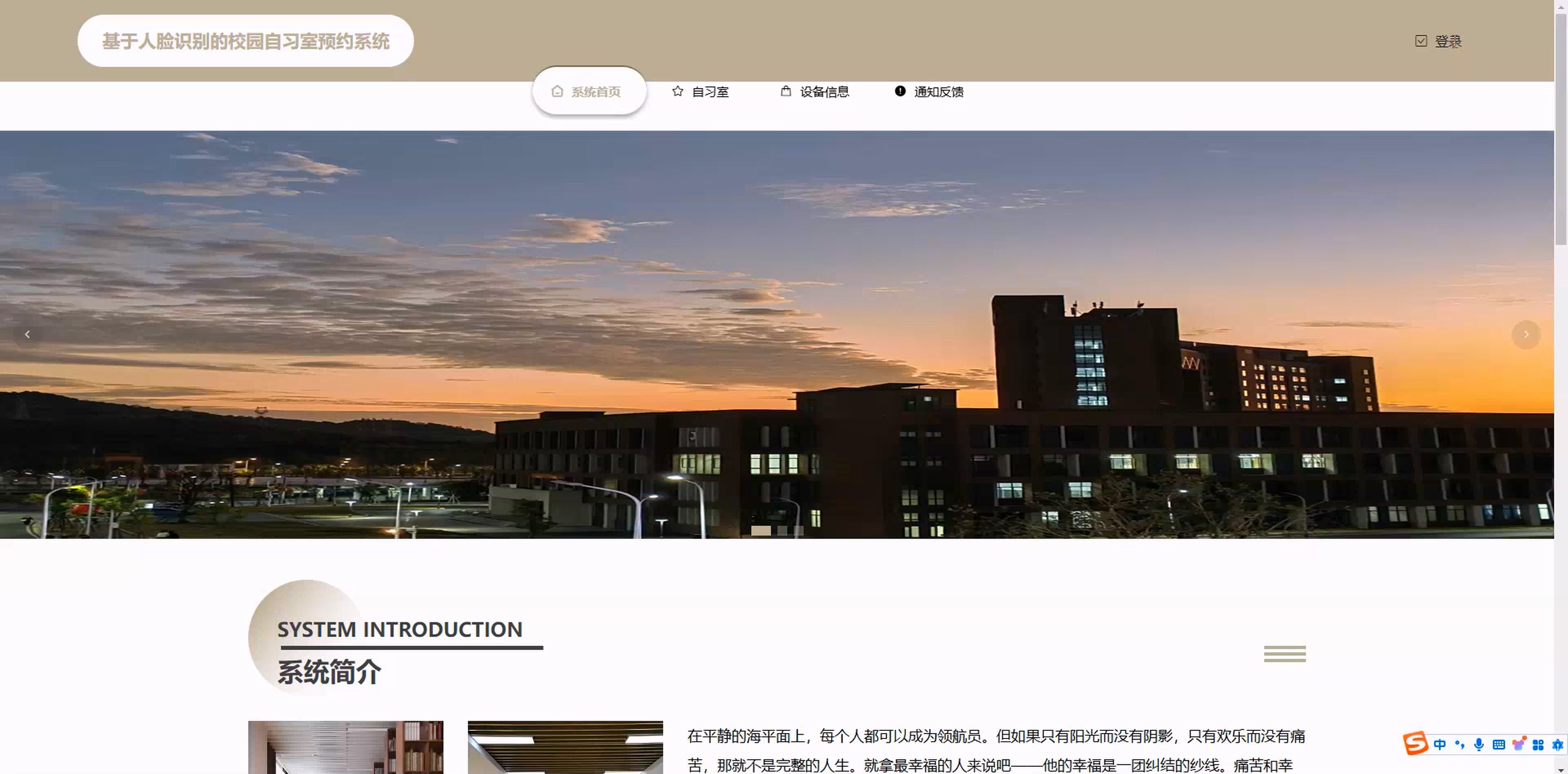Image resolution: width=1568 pixels, height=774 pixels.
Task: Show previous carousel slide with left arrow
Action: click(x=27, y=334)
